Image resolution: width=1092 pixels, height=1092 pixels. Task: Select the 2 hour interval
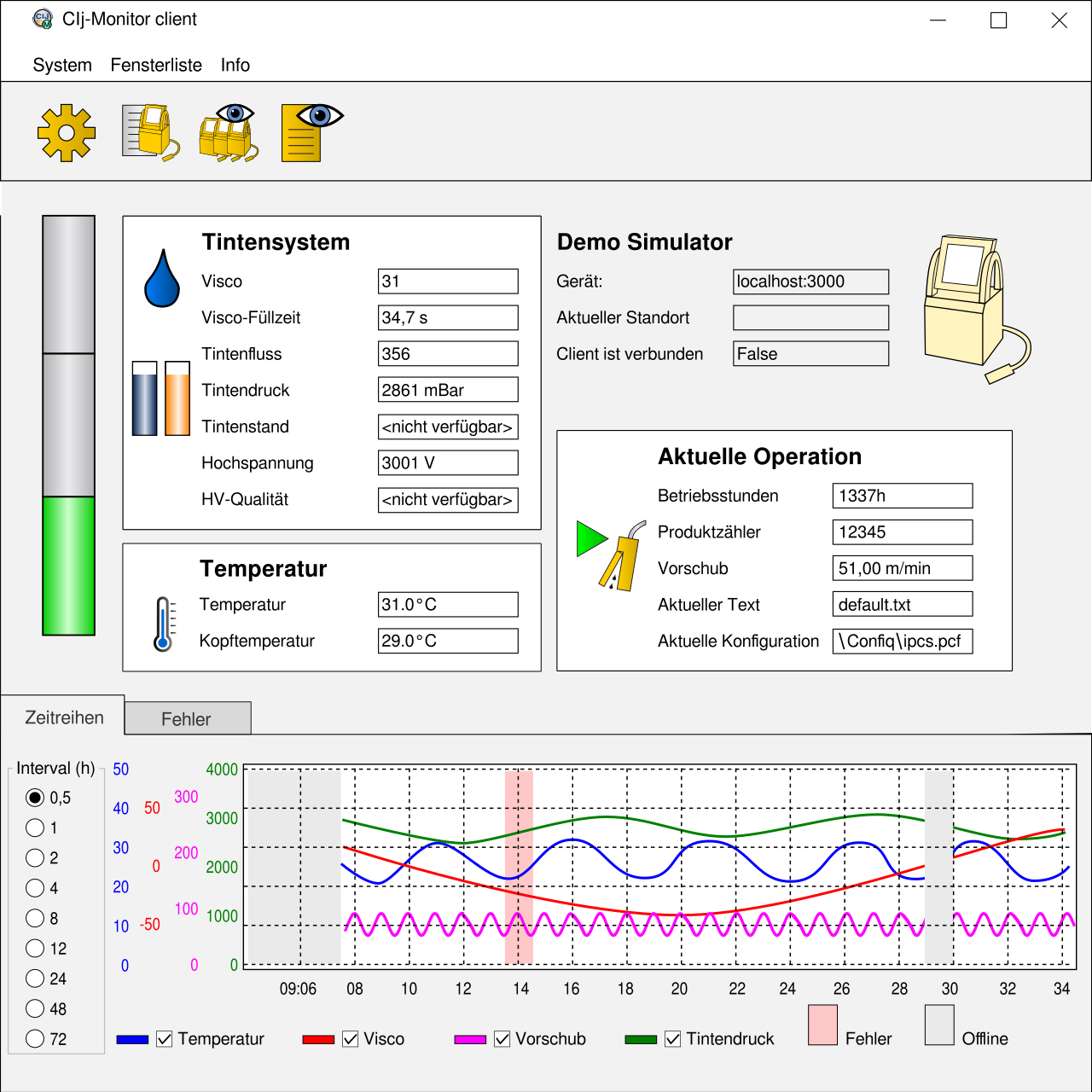pyautogui.click(x=35, y=858)
